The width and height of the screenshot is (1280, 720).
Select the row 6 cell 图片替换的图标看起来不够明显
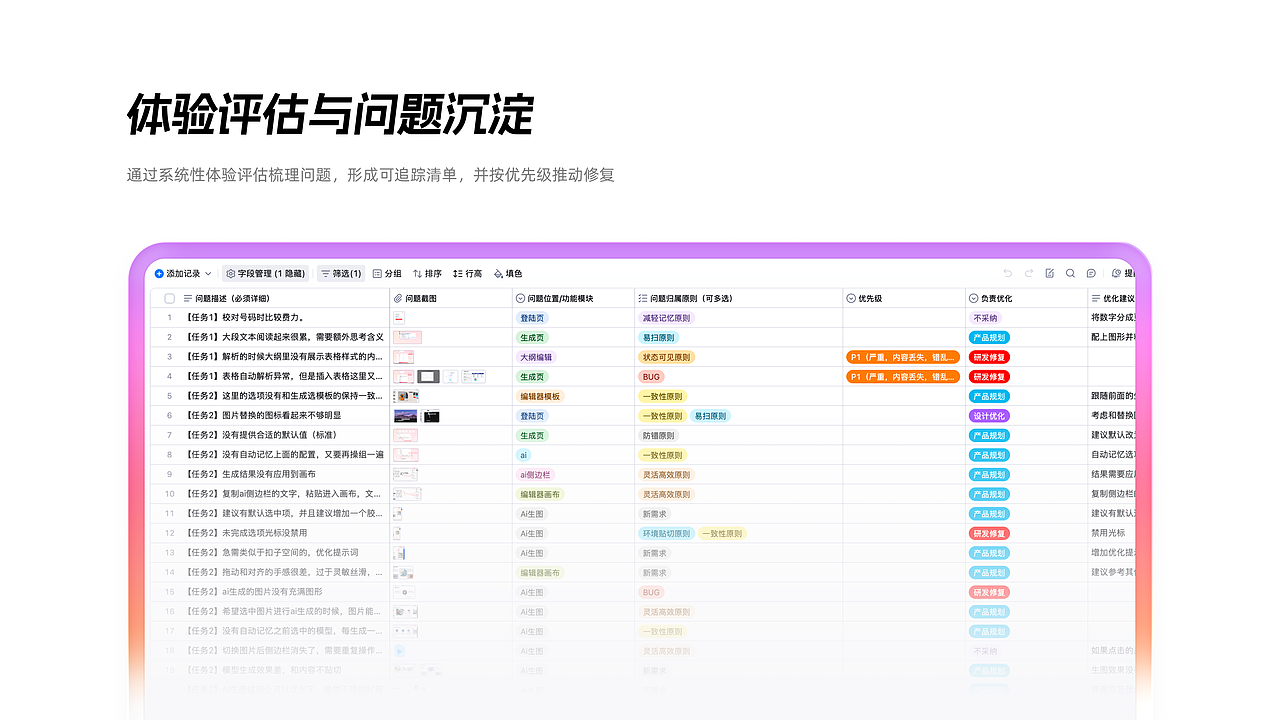click(285, 415)
